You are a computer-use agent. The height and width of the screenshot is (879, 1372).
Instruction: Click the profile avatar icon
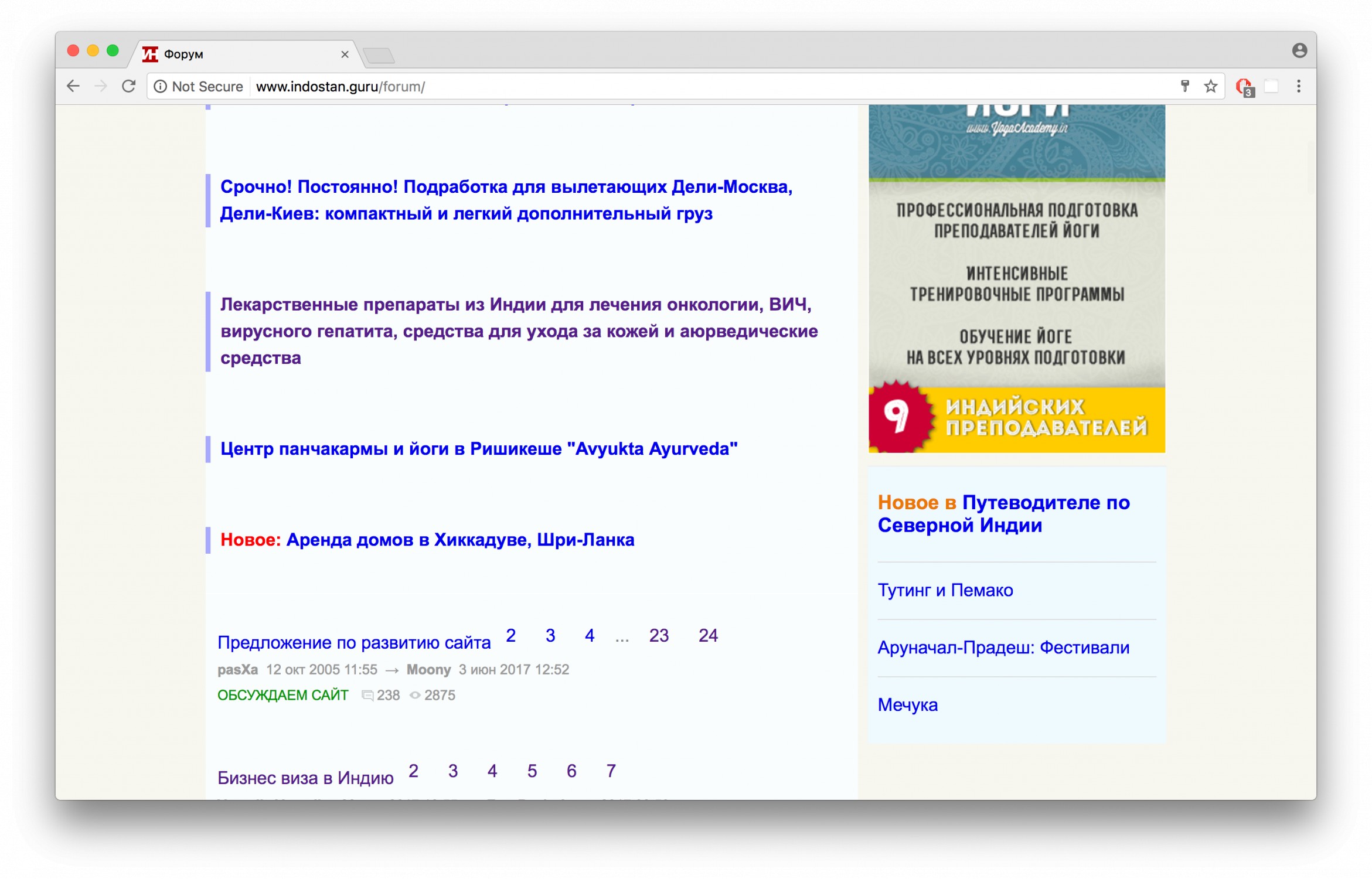1299,51
